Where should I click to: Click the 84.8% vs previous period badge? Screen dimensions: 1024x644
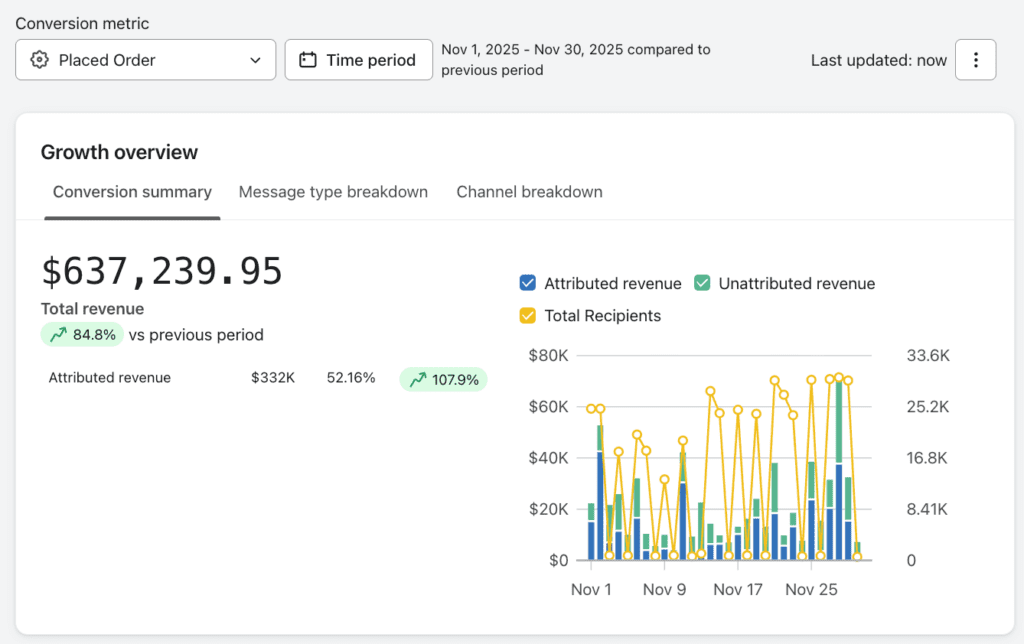82,335
